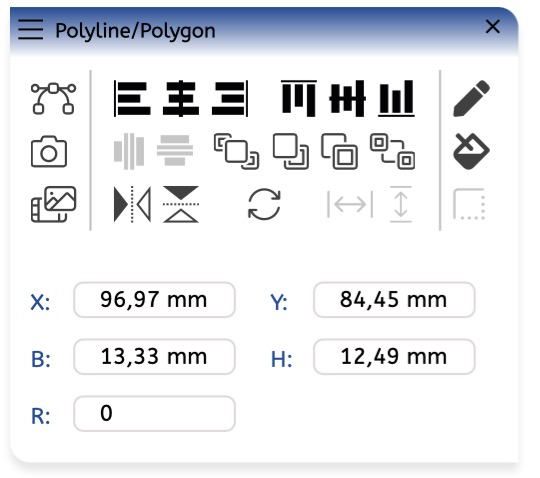Image resolution: width=540 pixels, height=478 pixels.
Task: Open the image gallery icon
Action: coord(54,204)
